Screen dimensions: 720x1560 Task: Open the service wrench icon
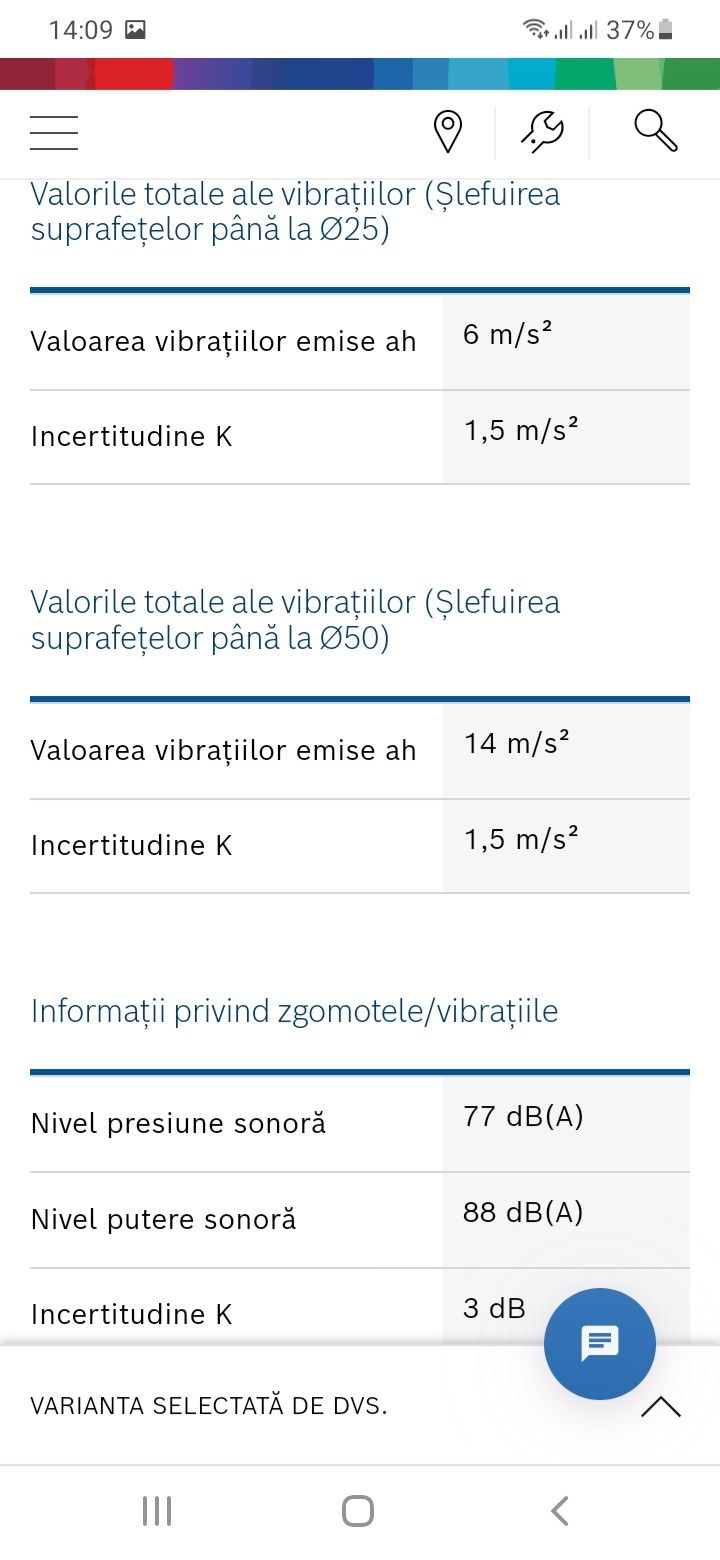(x=542, y=133)
